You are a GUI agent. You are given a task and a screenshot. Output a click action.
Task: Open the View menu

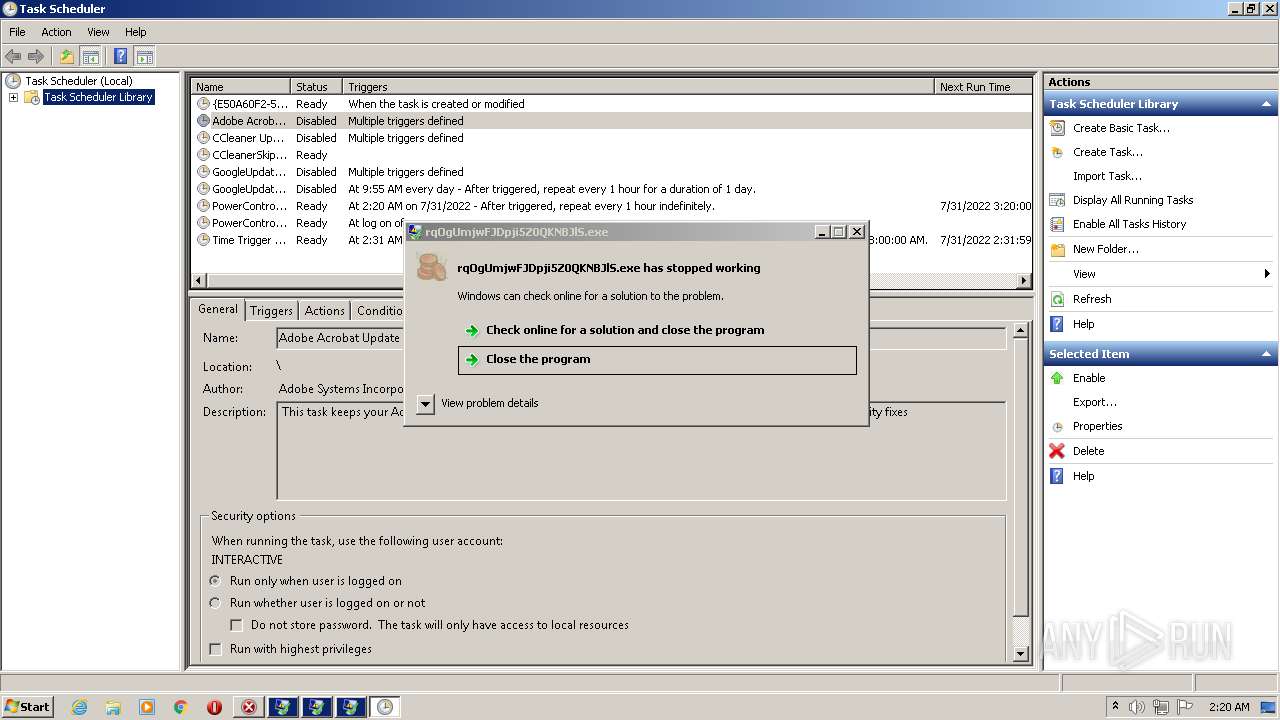[98, 32]
